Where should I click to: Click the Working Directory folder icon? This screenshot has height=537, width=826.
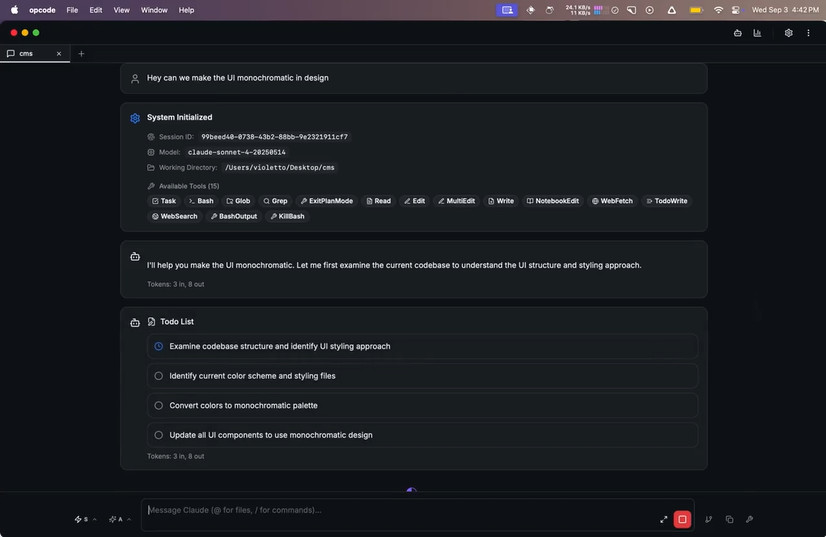point(151,168)
